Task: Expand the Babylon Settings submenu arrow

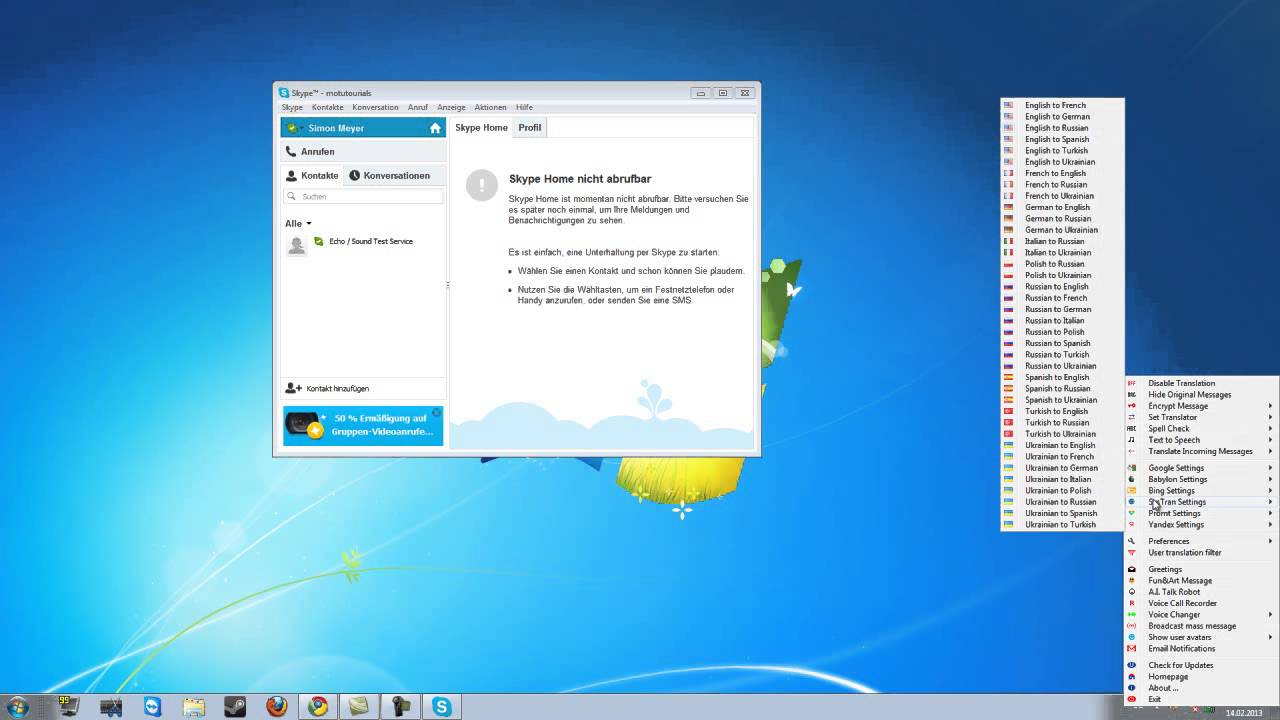Action: [1271, 479]
